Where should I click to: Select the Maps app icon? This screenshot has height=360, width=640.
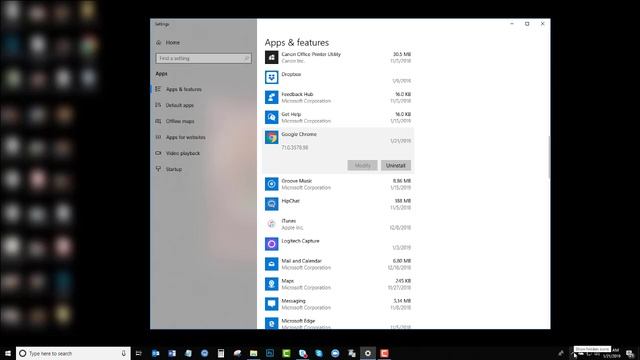click(x=271, y=284)
